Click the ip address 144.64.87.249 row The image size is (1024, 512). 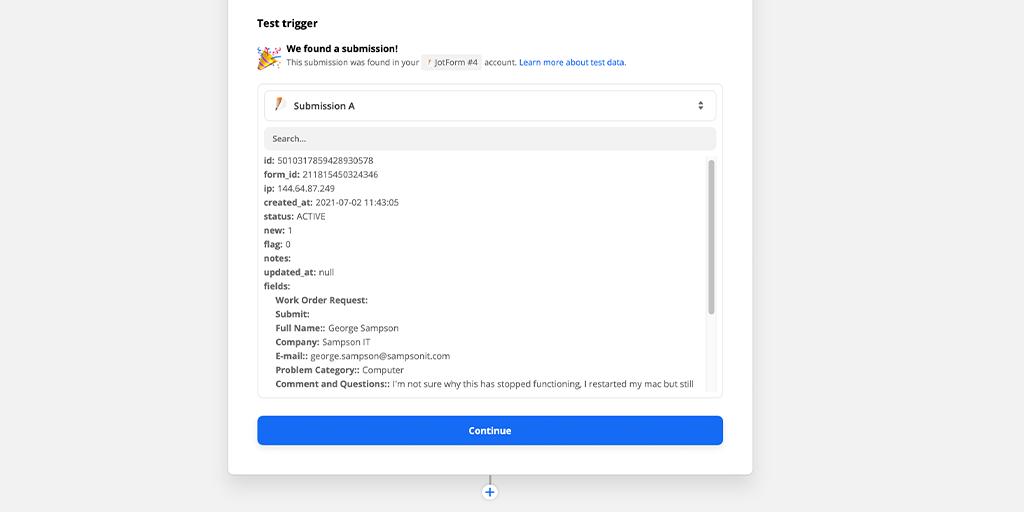pyautogui.click(x=299, y=188)
